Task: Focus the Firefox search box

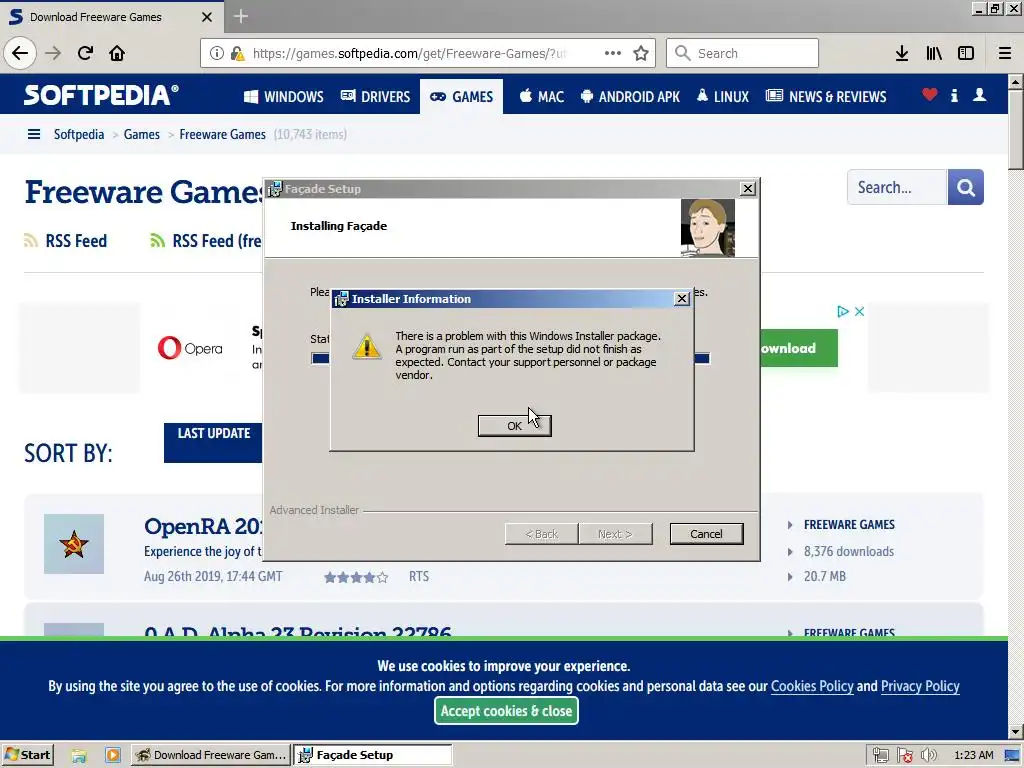Action: 742,53
